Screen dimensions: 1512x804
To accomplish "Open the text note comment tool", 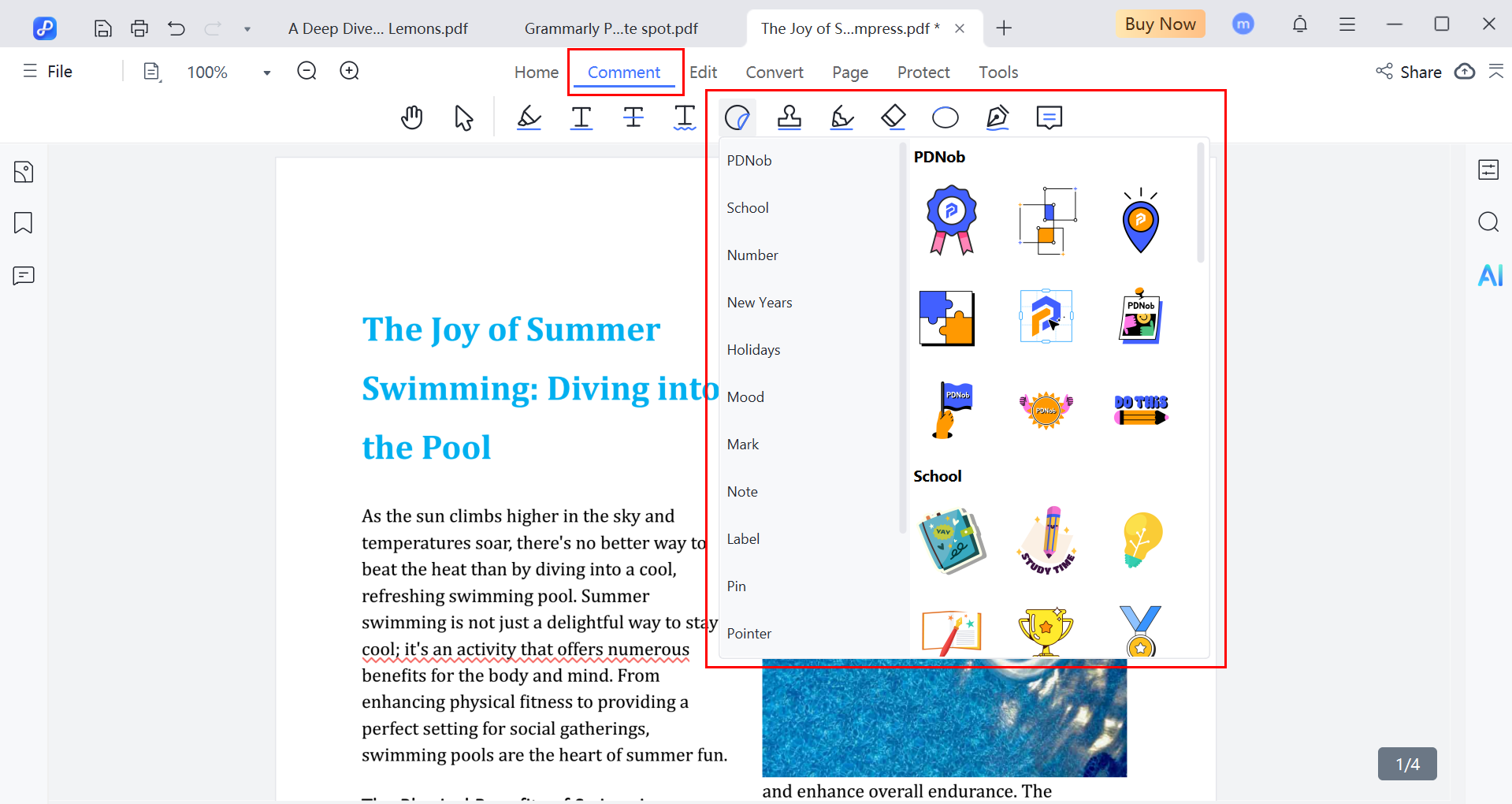I will [x=1049, y=118].
